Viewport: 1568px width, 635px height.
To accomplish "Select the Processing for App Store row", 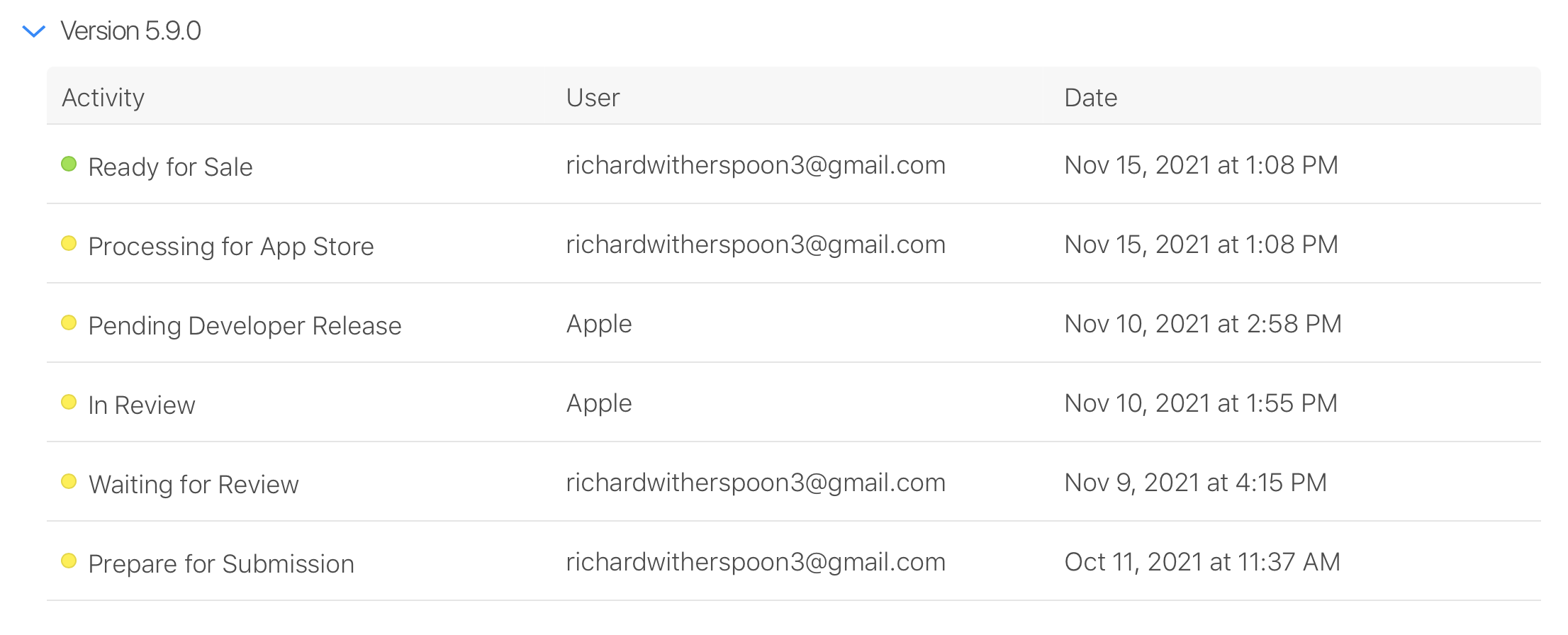I will click(231, 247).
